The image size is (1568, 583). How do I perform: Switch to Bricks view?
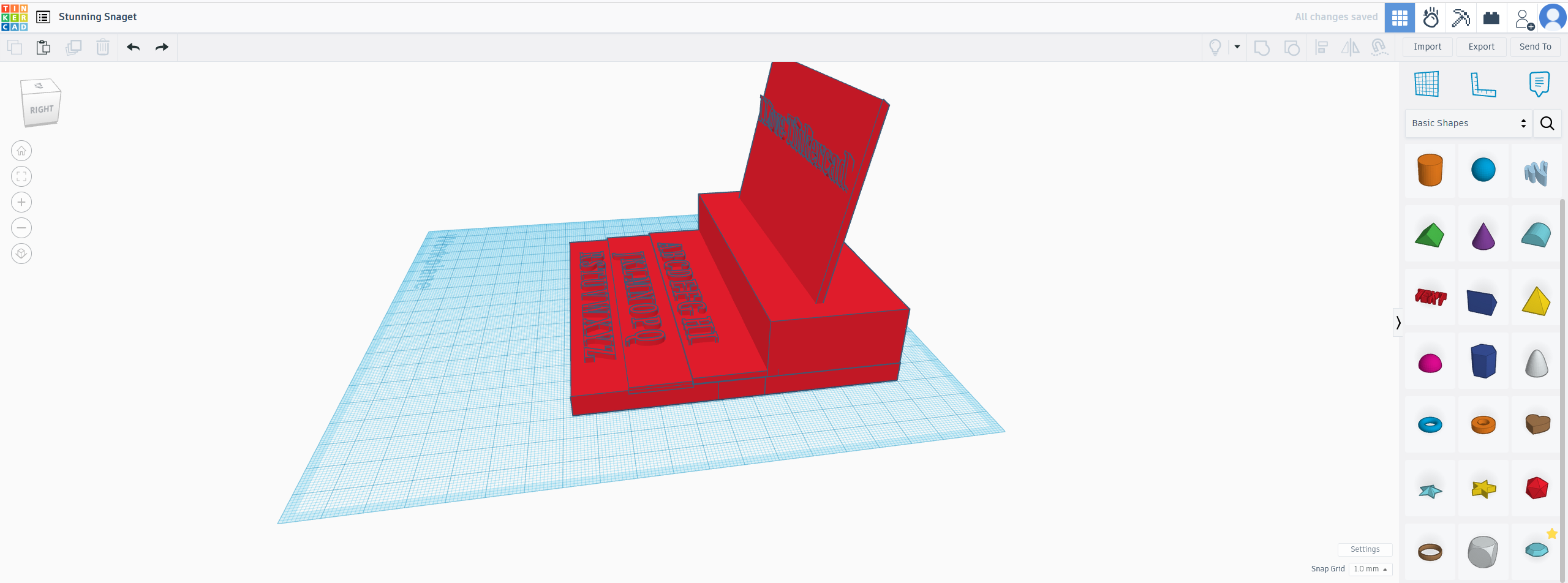point(1491,18)
